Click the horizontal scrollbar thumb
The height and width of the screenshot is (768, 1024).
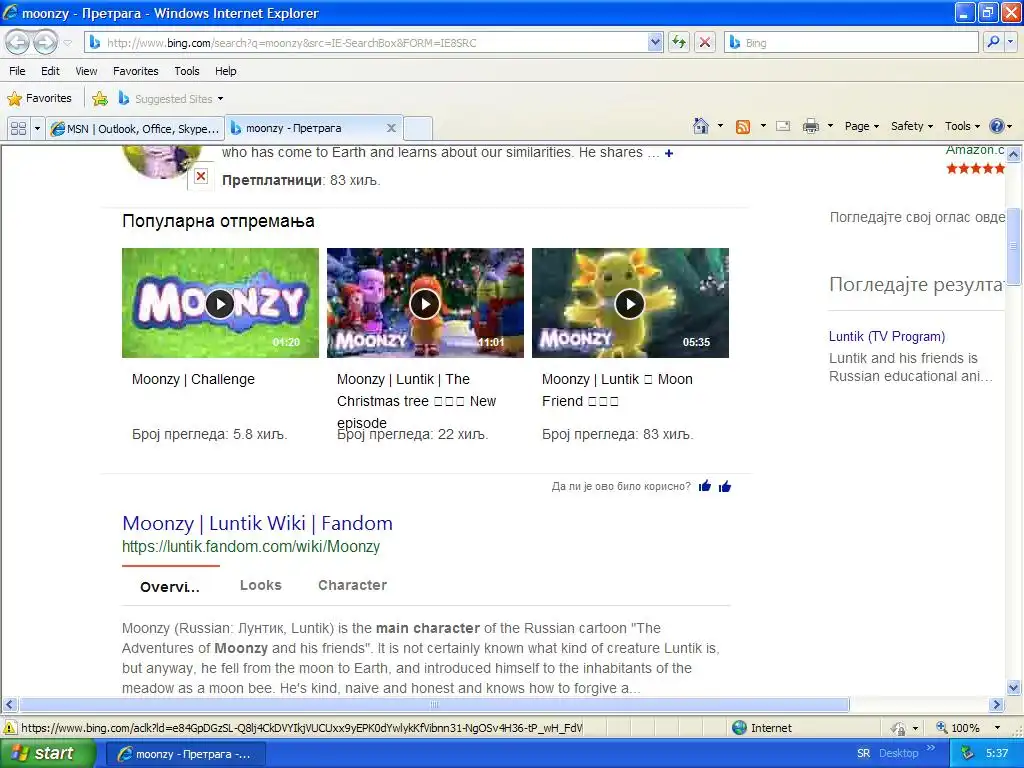[x=434, y=705]
